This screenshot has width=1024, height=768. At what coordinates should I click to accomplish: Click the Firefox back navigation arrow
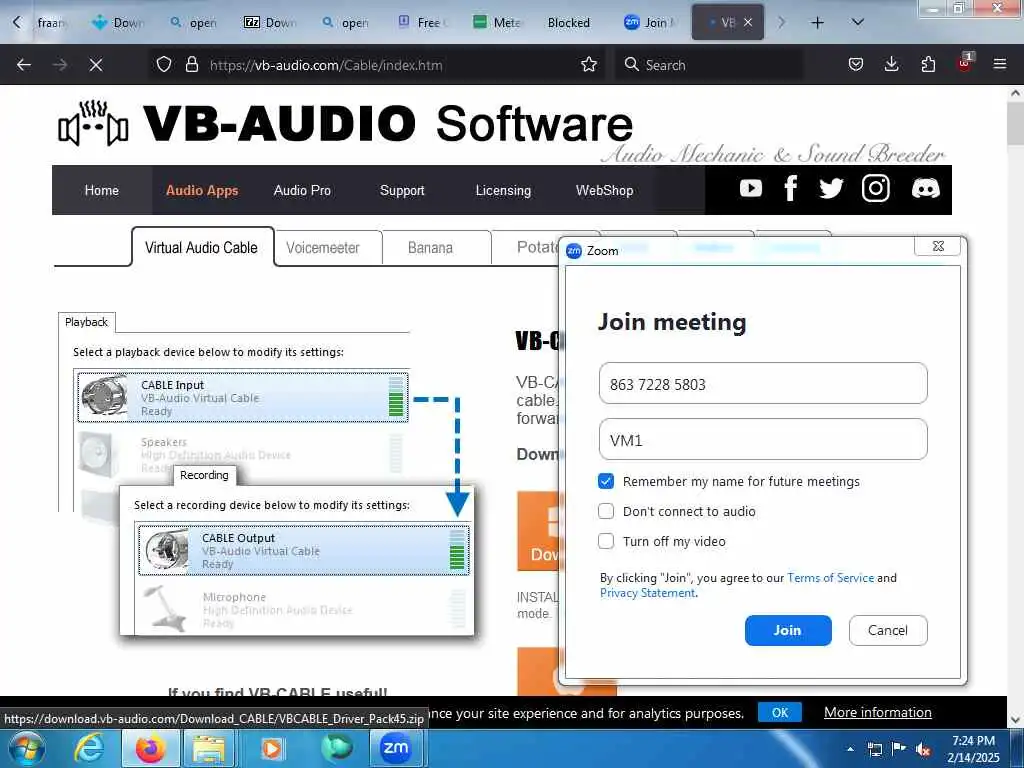pos(24,65)
